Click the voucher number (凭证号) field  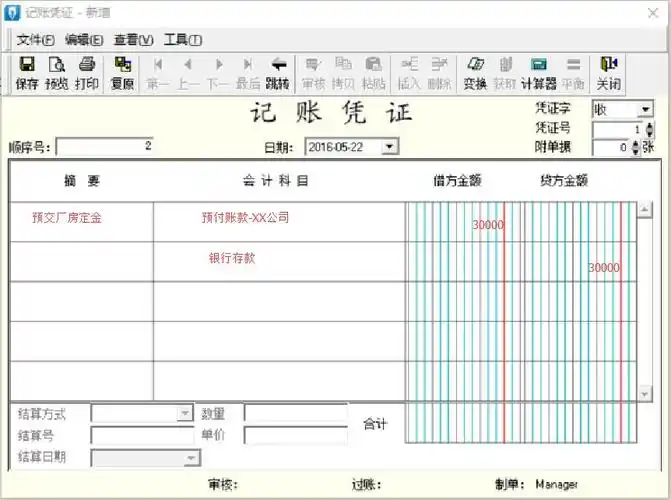(619, 130)
